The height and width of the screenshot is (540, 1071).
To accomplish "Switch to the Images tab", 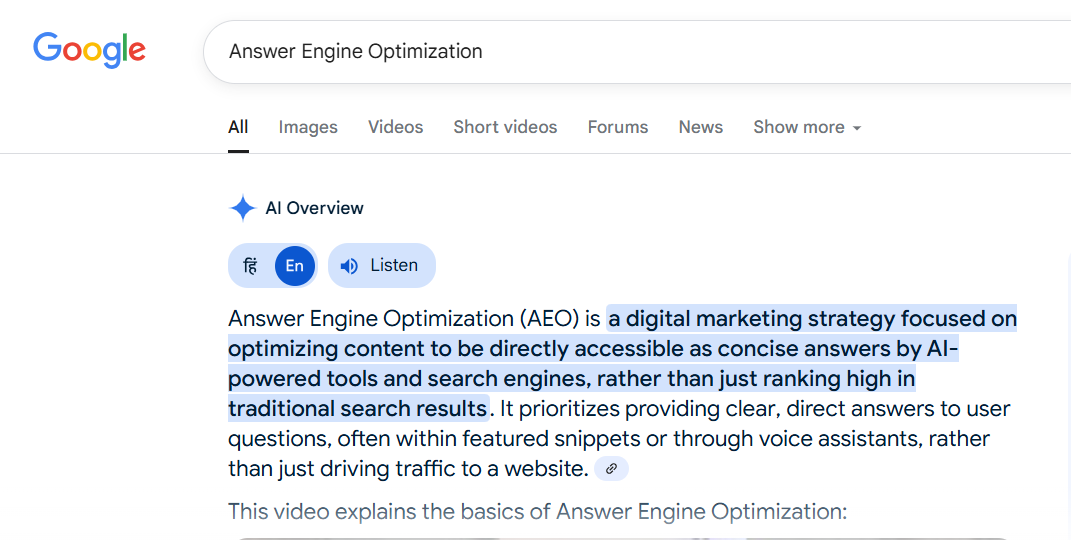I will click(x=308, y=127).
